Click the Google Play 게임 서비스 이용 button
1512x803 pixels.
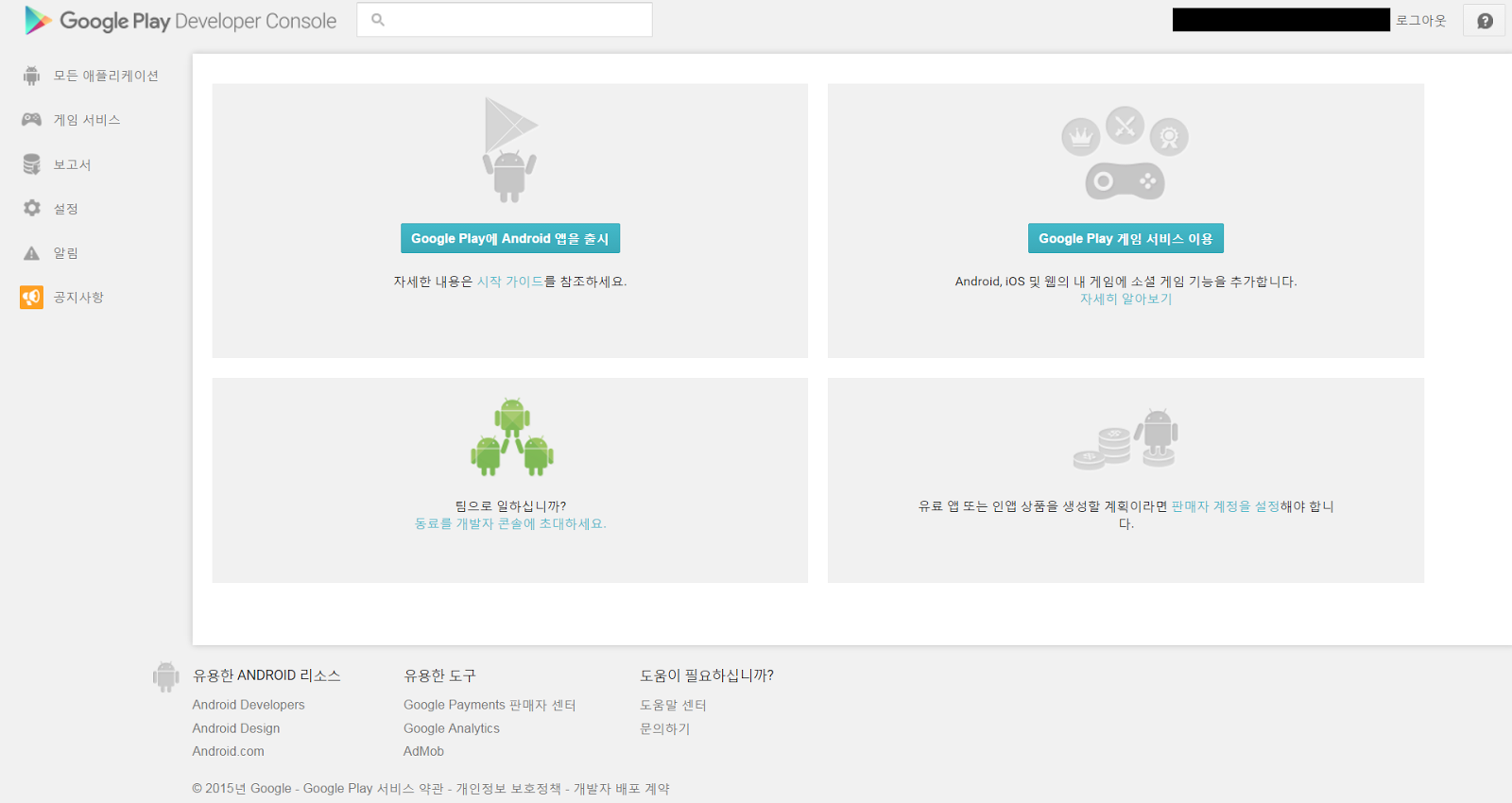tap(1125, 238)
